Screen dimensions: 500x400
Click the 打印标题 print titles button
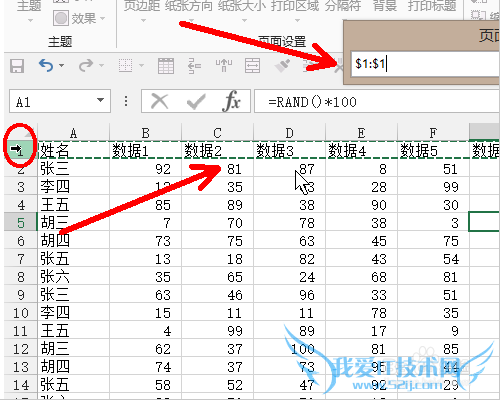click(x=432, y=6)
